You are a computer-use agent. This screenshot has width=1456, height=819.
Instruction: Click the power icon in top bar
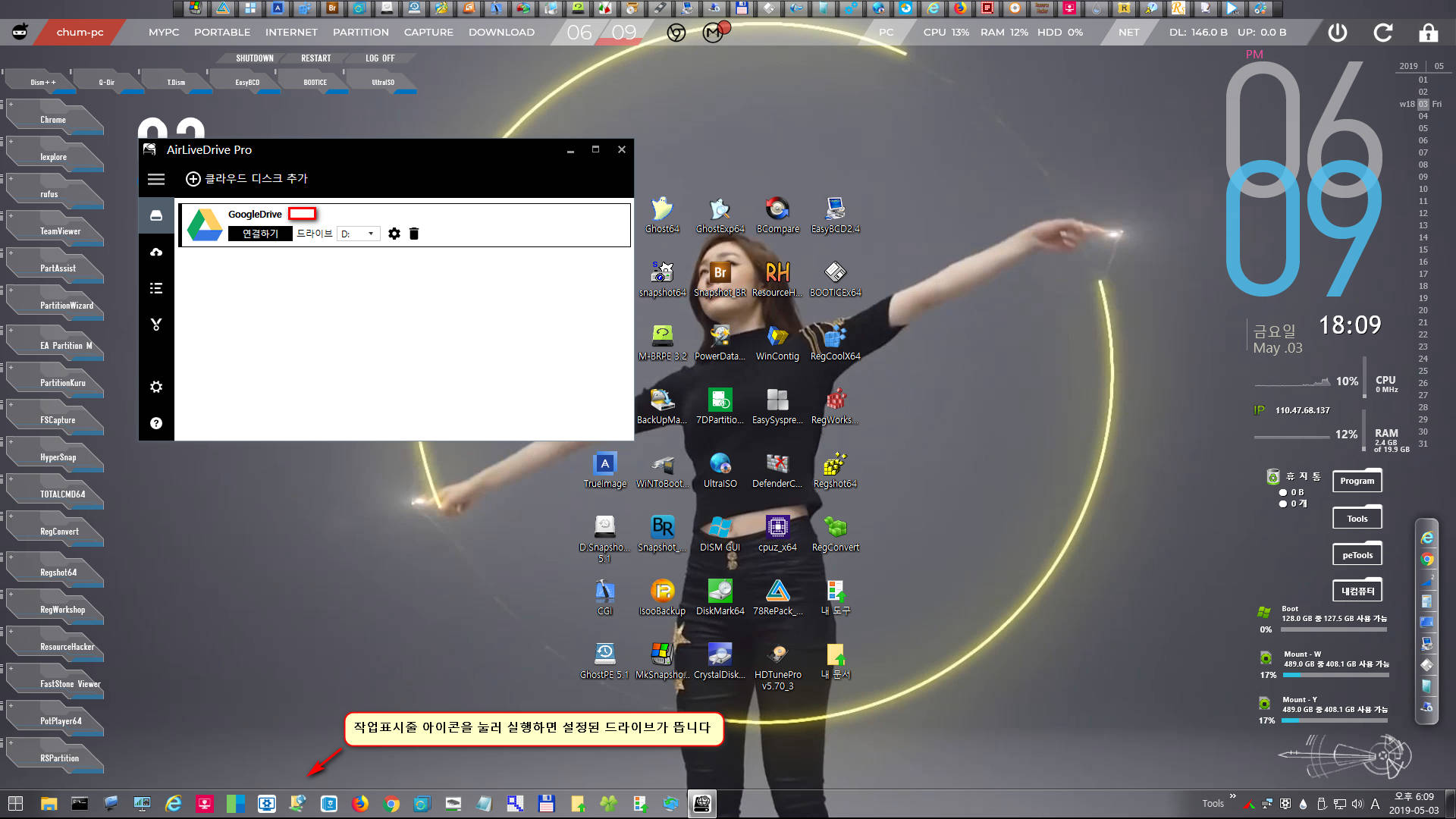pos(1338,33)
